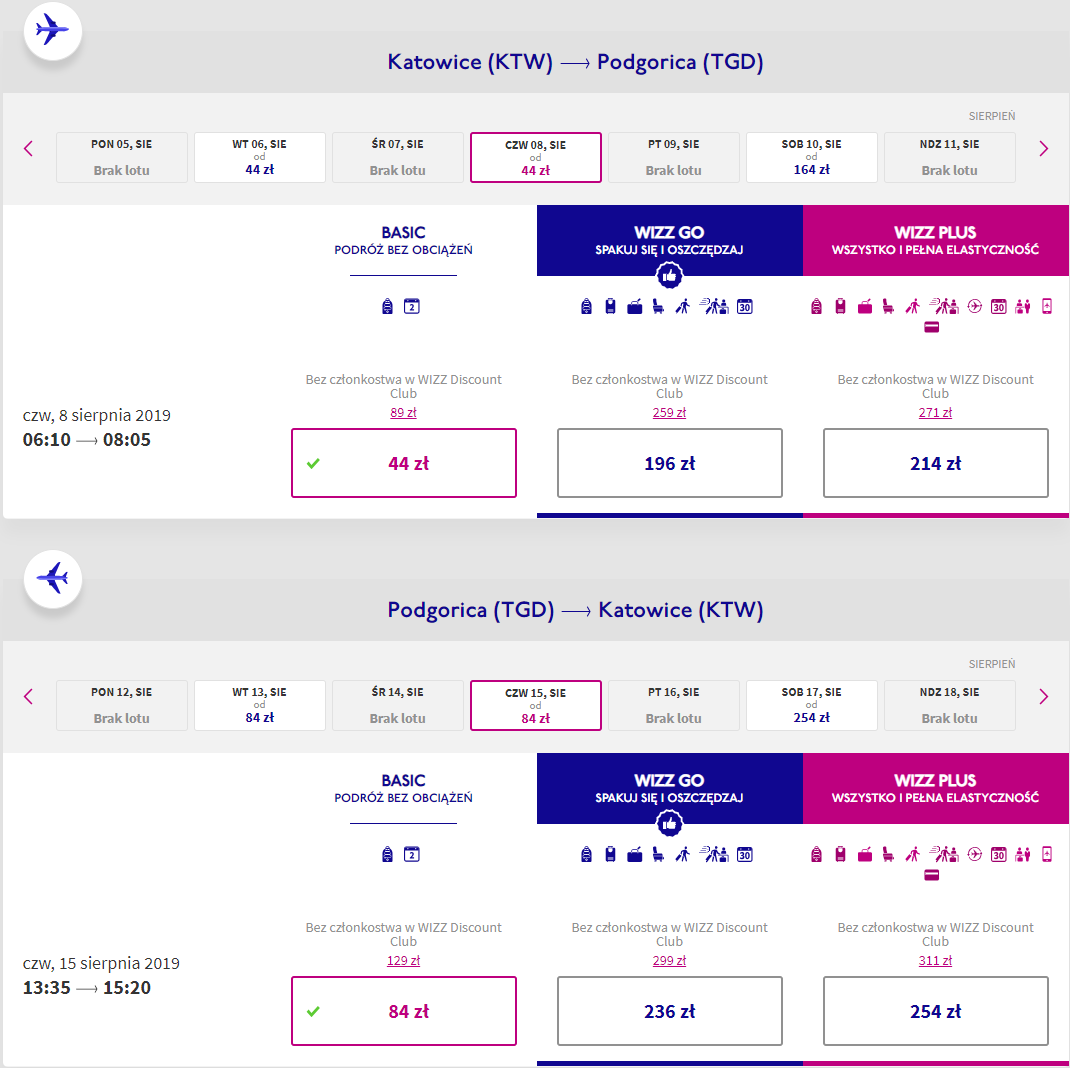This screenshot has height=1068, width=1070.
Task: Click payment card icon in outbound WIZZ PLUS
Action: coord(931,327)
